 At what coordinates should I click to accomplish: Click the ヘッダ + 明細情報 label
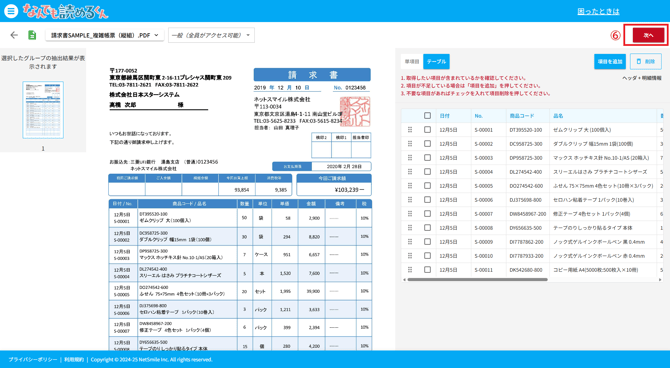(x=642, y=78)
